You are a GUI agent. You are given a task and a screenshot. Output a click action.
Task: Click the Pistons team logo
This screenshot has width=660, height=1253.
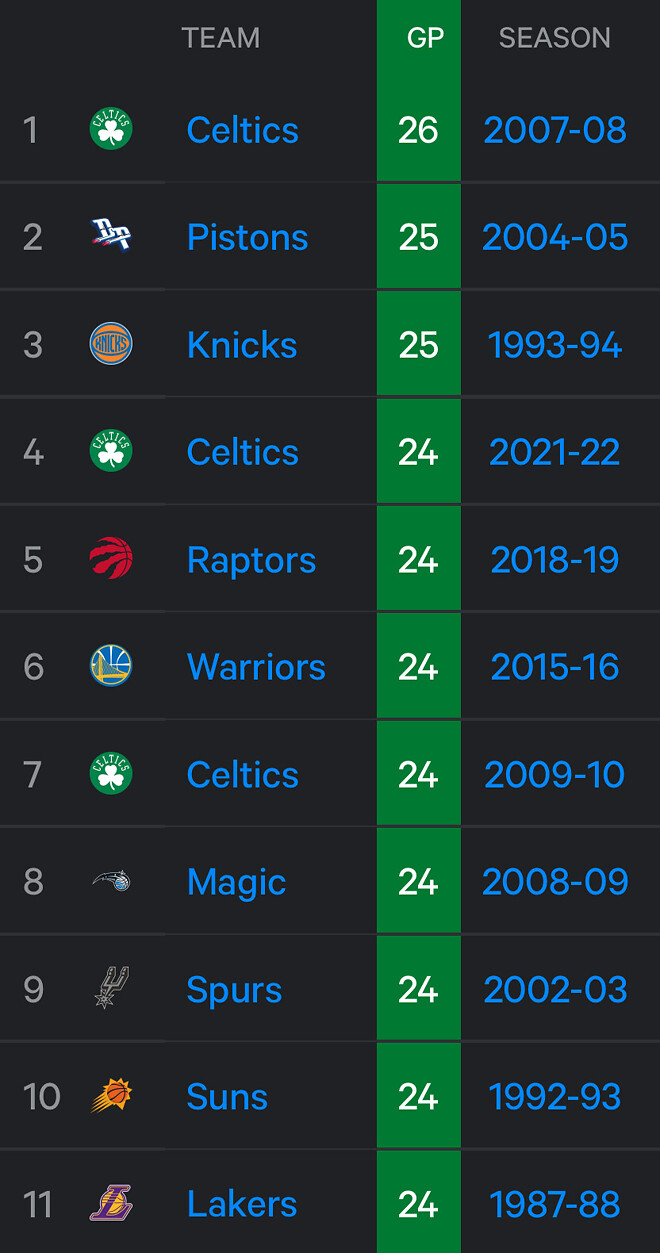111,237
